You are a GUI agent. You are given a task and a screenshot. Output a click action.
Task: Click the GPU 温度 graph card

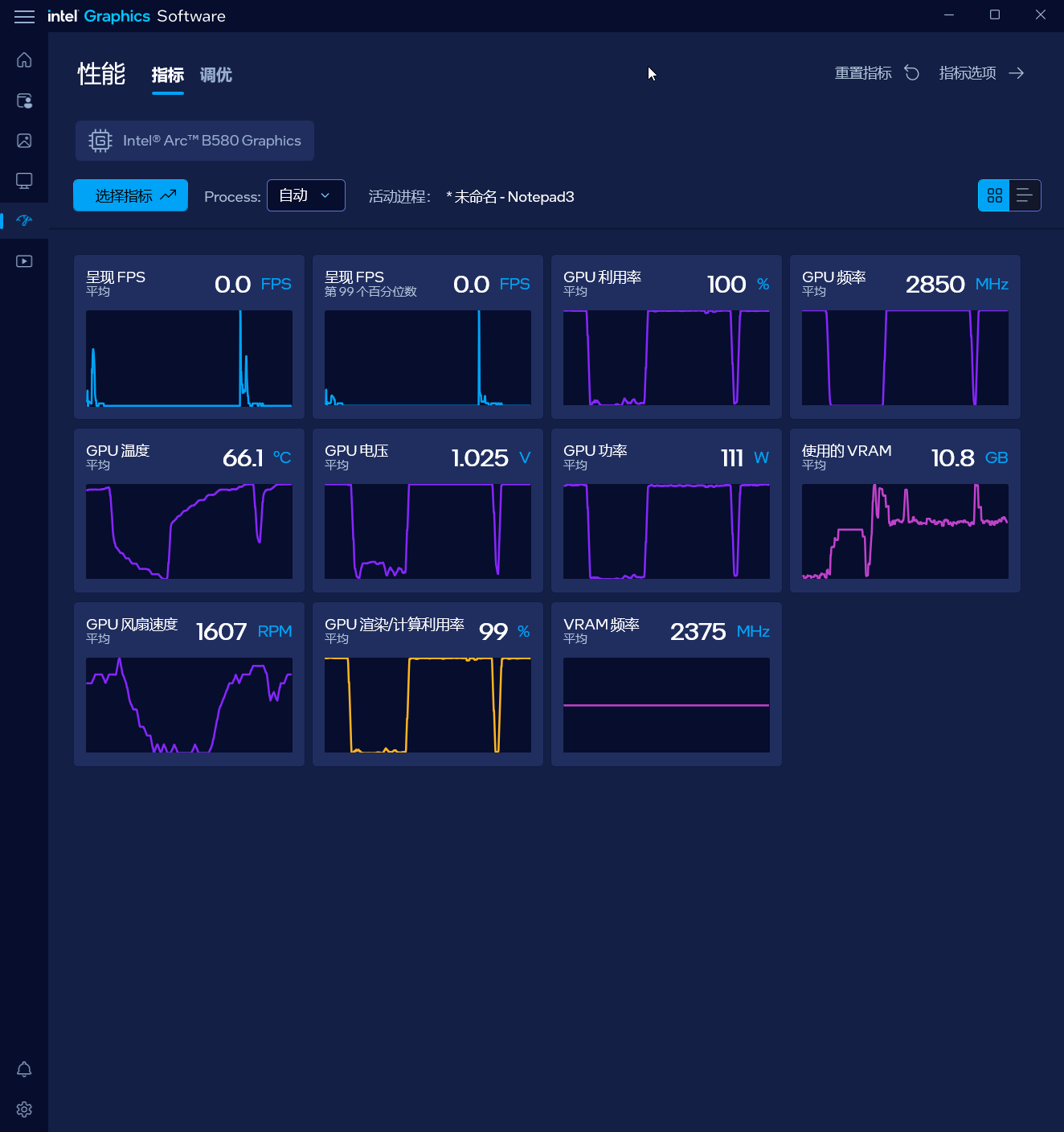tap(189, 511)
